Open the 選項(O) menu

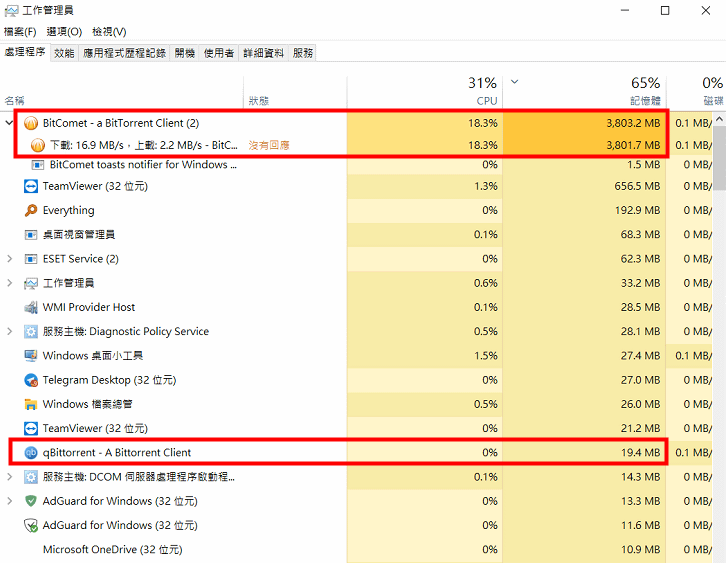(x=64, y=32)
